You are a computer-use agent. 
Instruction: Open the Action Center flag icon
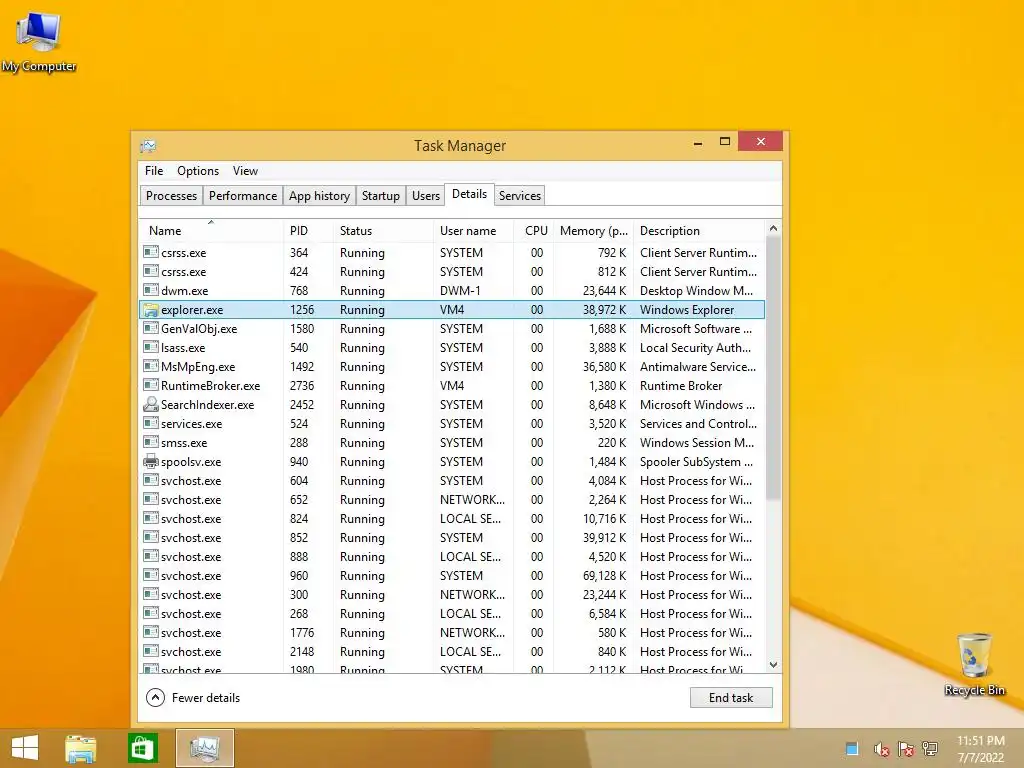[x=906, y=749]
